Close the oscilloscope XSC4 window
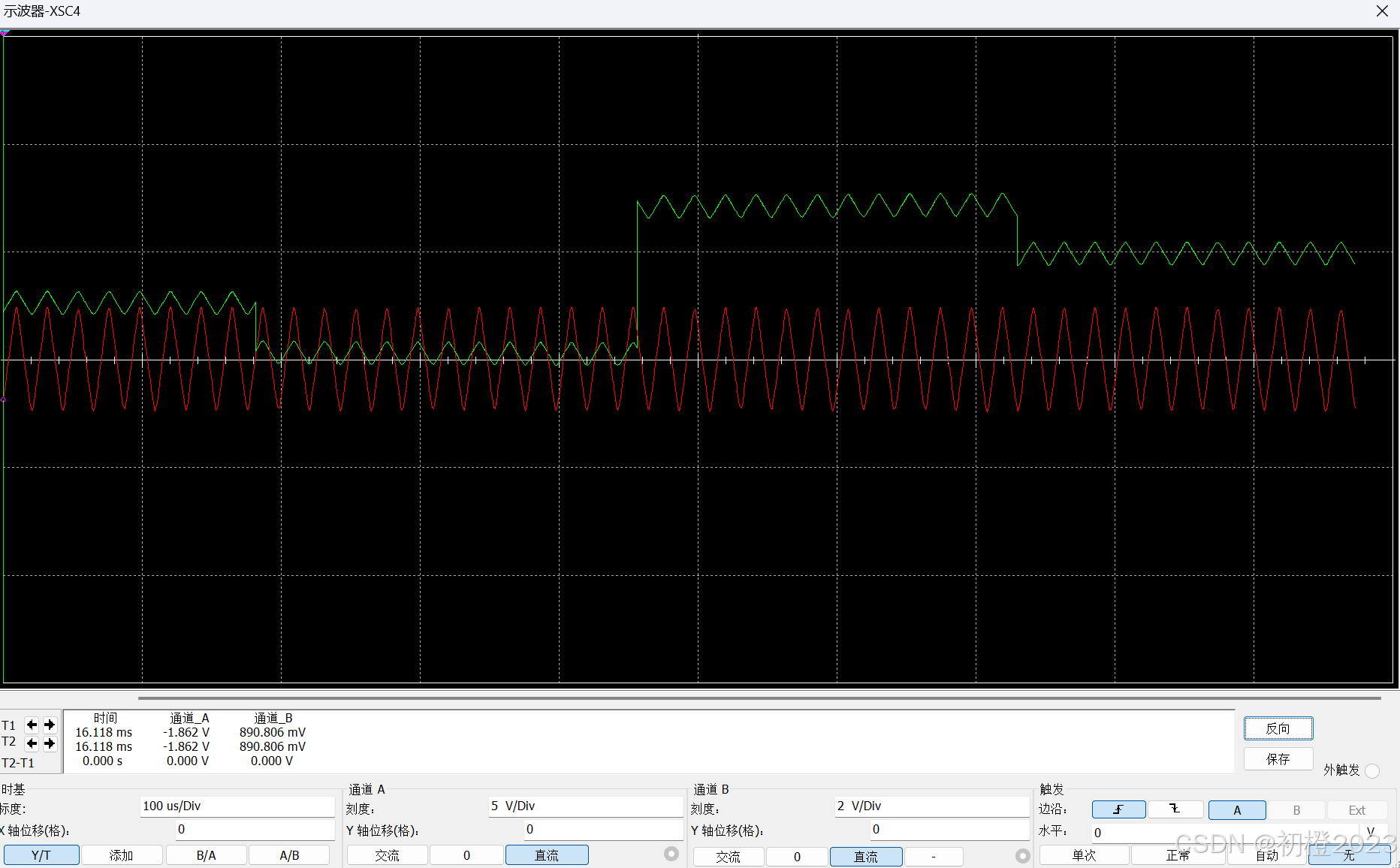This screenshot has height=868, width=1400. [1382, 11]
